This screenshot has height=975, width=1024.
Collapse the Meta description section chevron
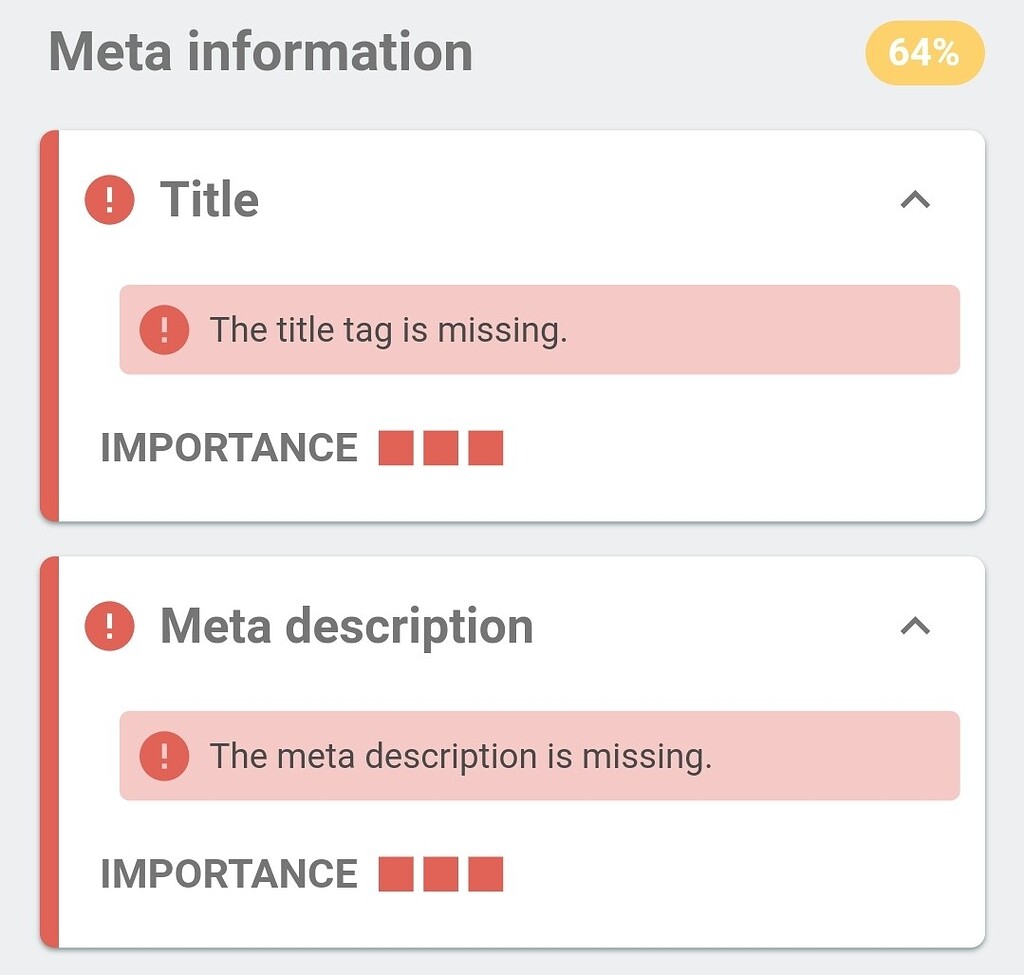pyautogui.click(x=915, y=626)
